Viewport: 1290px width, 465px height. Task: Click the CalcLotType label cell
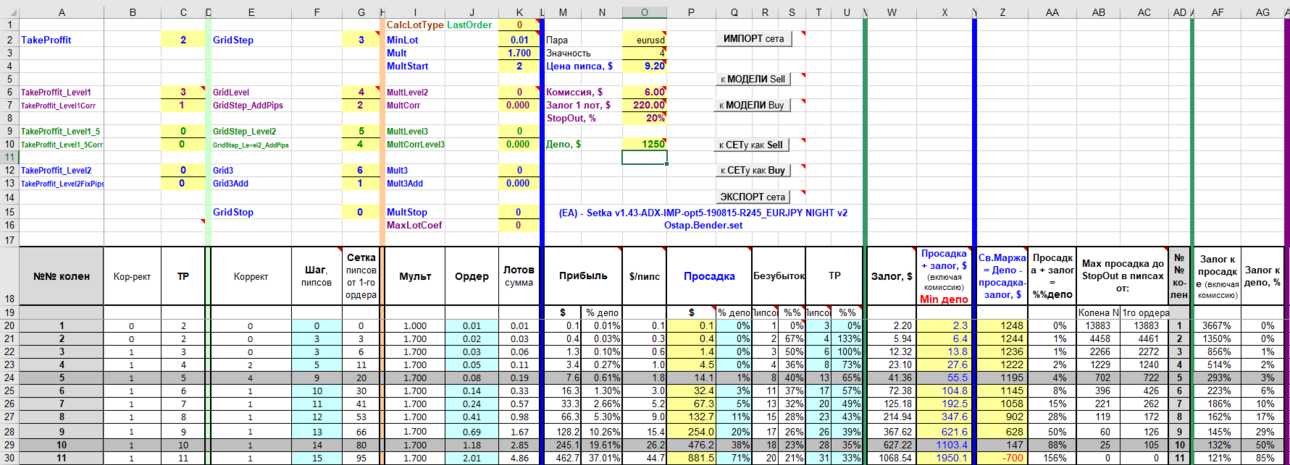tap(414, 25)
